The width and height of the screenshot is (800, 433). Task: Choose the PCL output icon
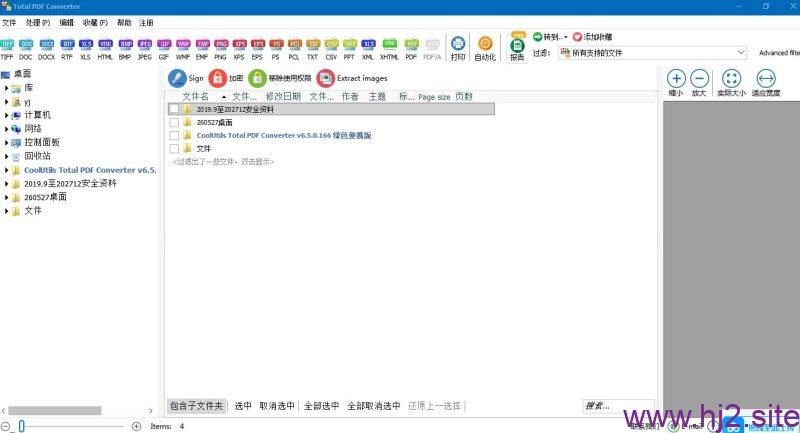[294, 49]
